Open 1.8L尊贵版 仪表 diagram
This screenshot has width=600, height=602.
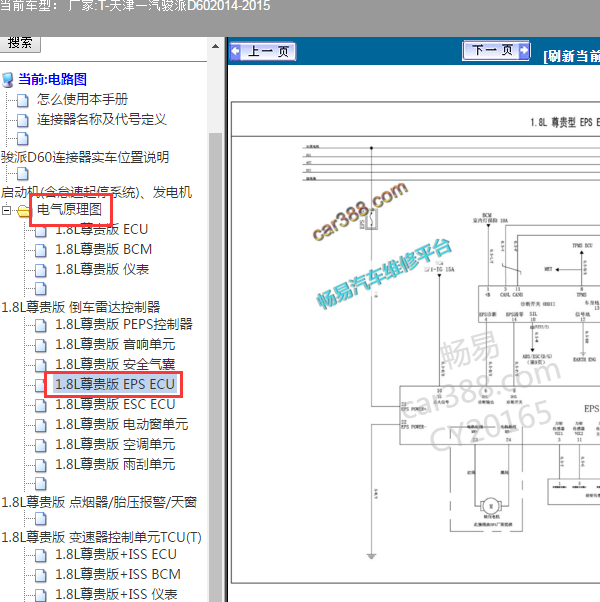pyautogui.click(x=102, y=269)
